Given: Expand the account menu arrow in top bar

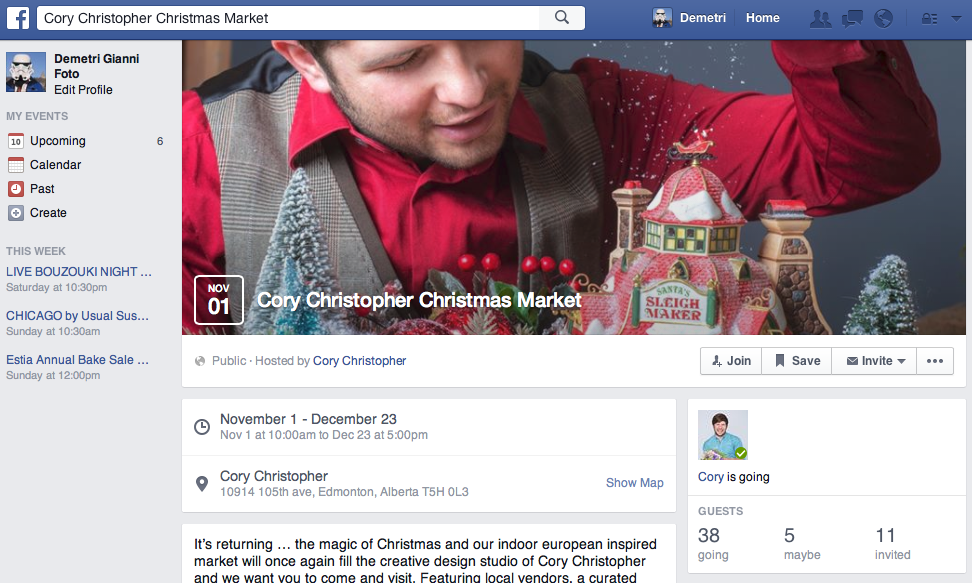Looking at the screenshot, I should [957, 19].
